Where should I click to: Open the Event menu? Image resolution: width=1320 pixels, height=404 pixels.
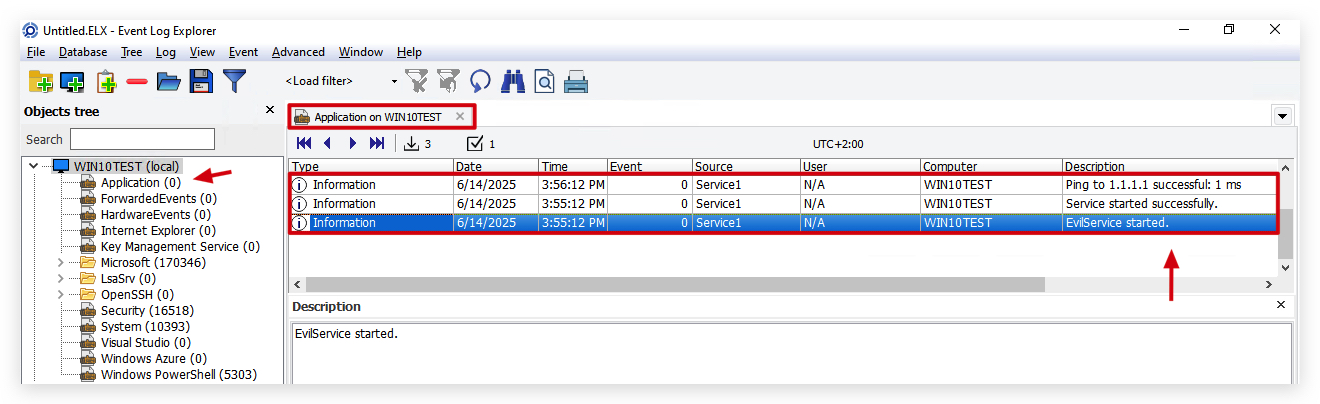pyautogui.click(x=243, y=52)
